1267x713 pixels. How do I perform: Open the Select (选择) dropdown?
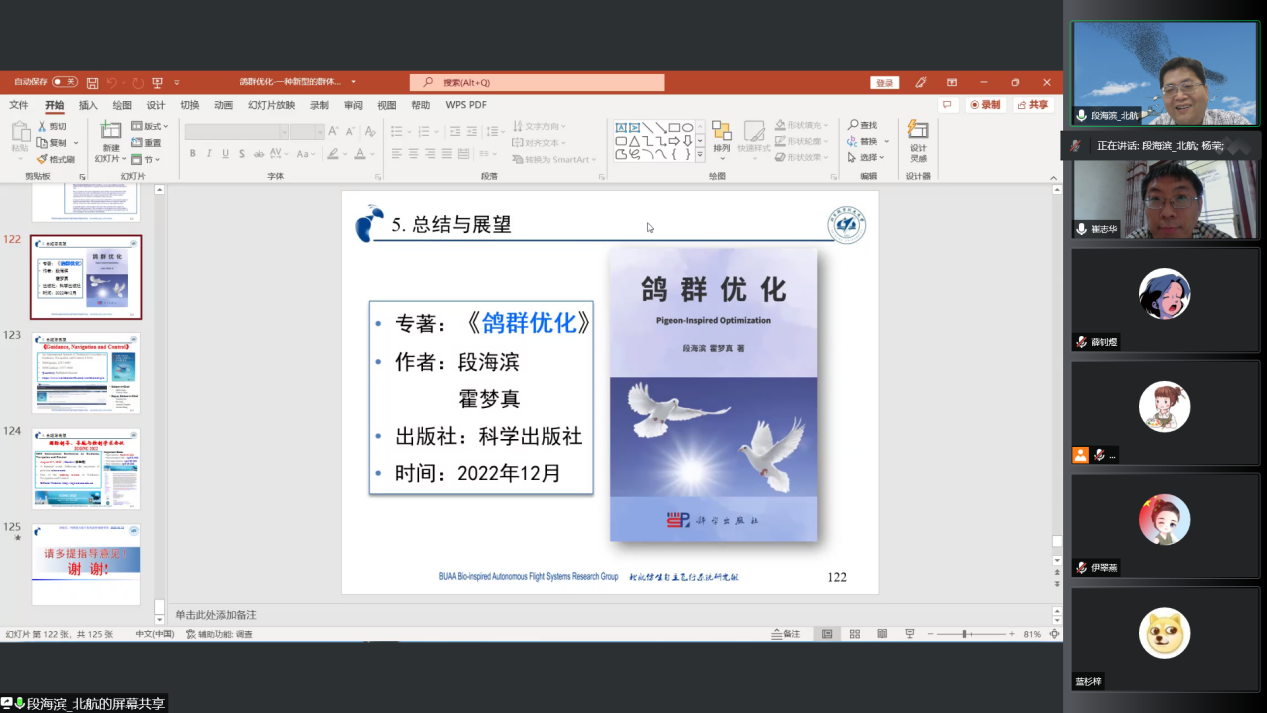866,158
